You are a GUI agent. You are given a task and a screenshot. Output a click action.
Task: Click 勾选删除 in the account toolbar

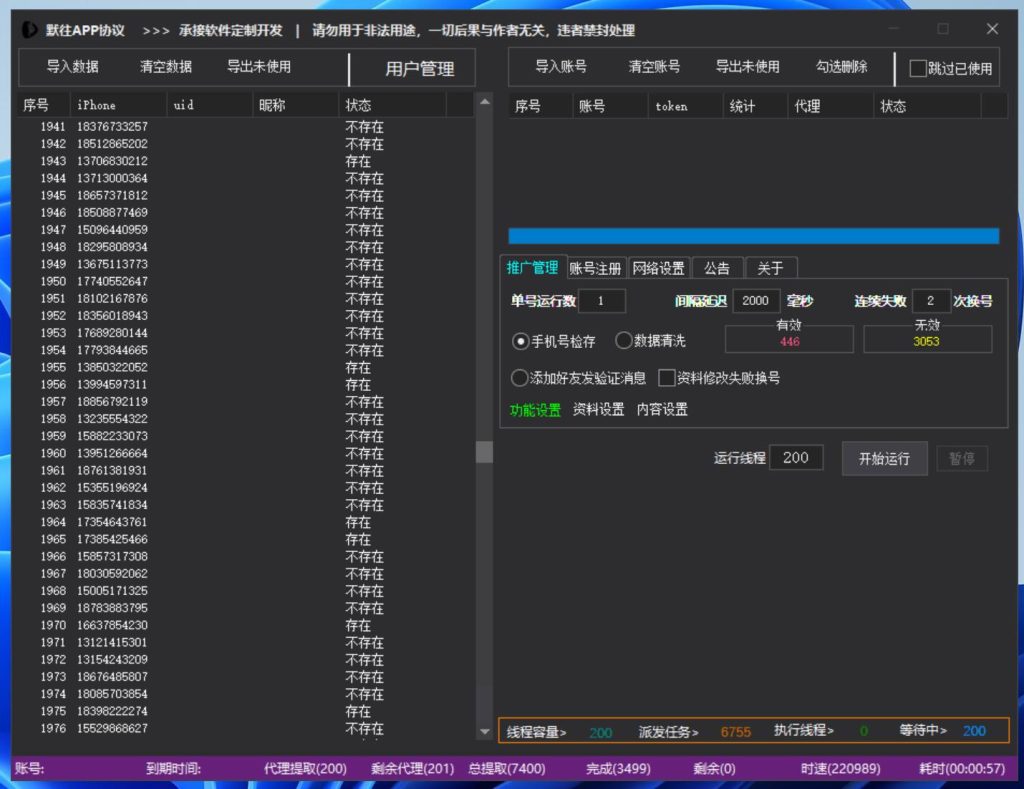[x=842, y=67]
